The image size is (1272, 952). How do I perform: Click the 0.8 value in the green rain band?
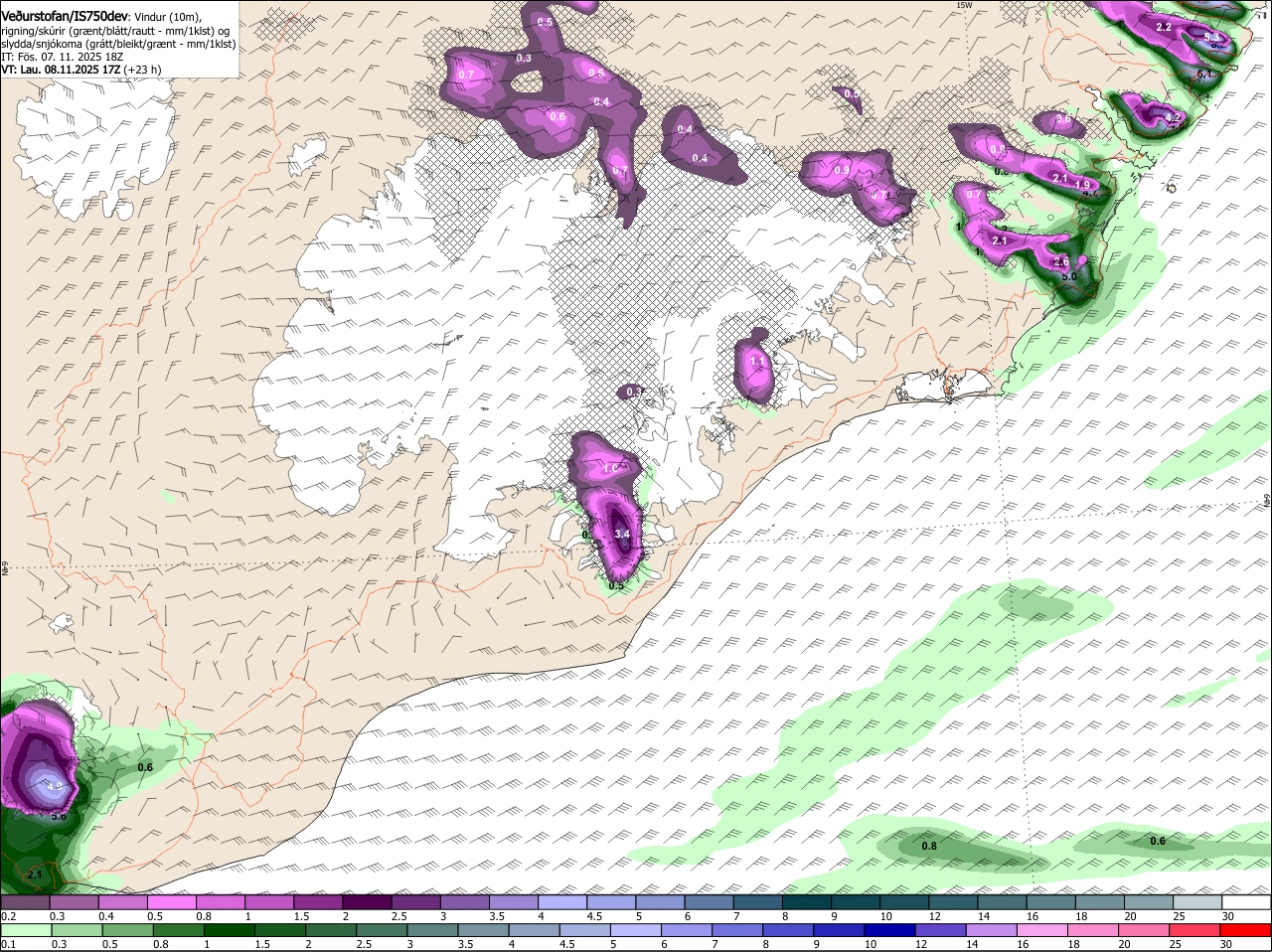[929, 847]
